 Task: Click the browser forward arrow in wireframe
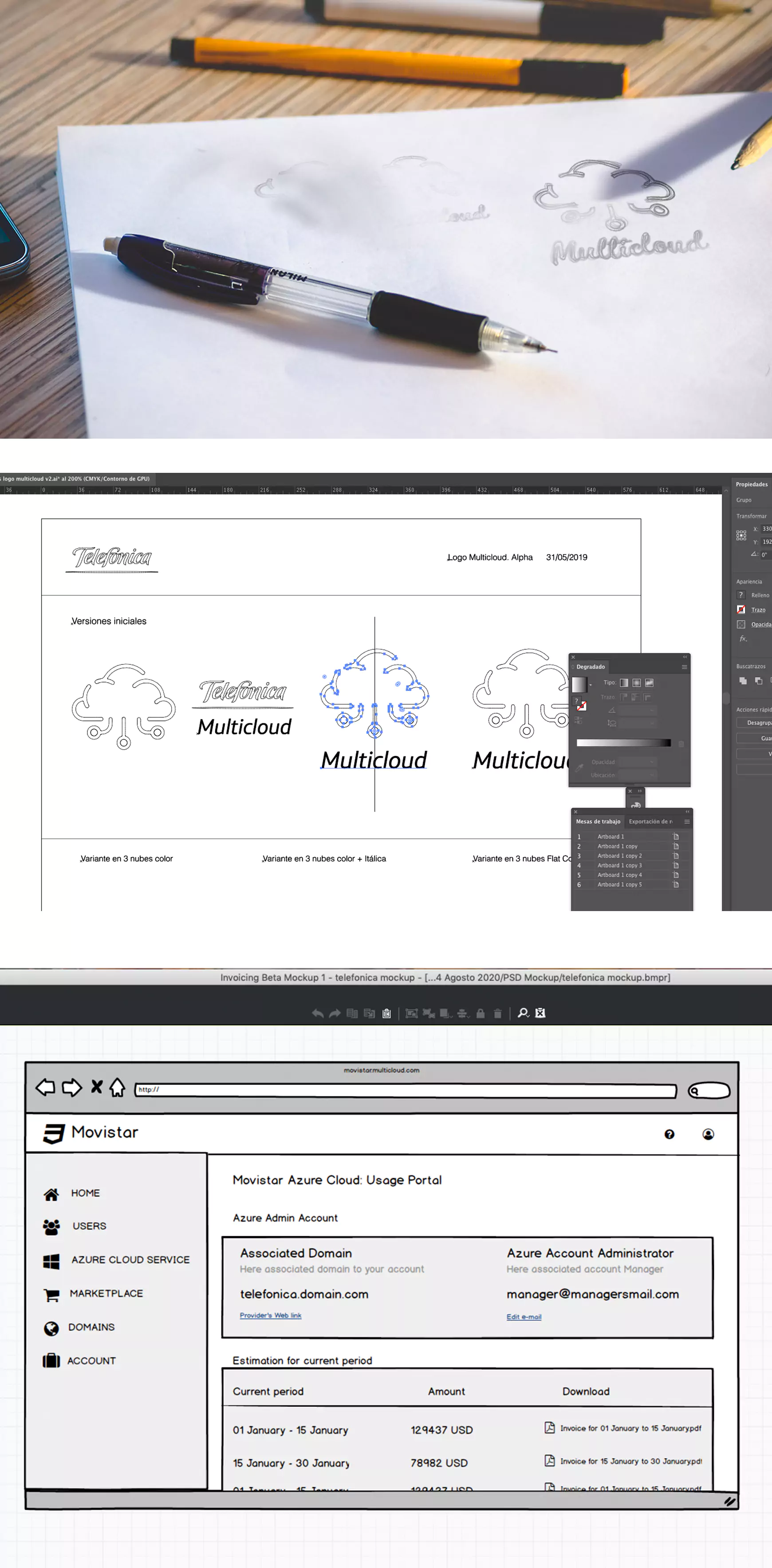click(x=72, y=1087)
